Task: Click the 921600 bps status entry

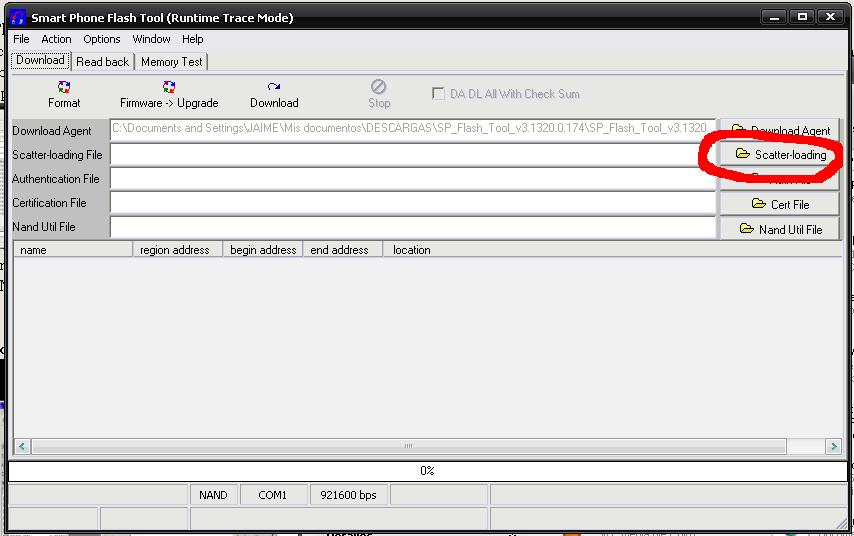Action: (x=348, y=495)
